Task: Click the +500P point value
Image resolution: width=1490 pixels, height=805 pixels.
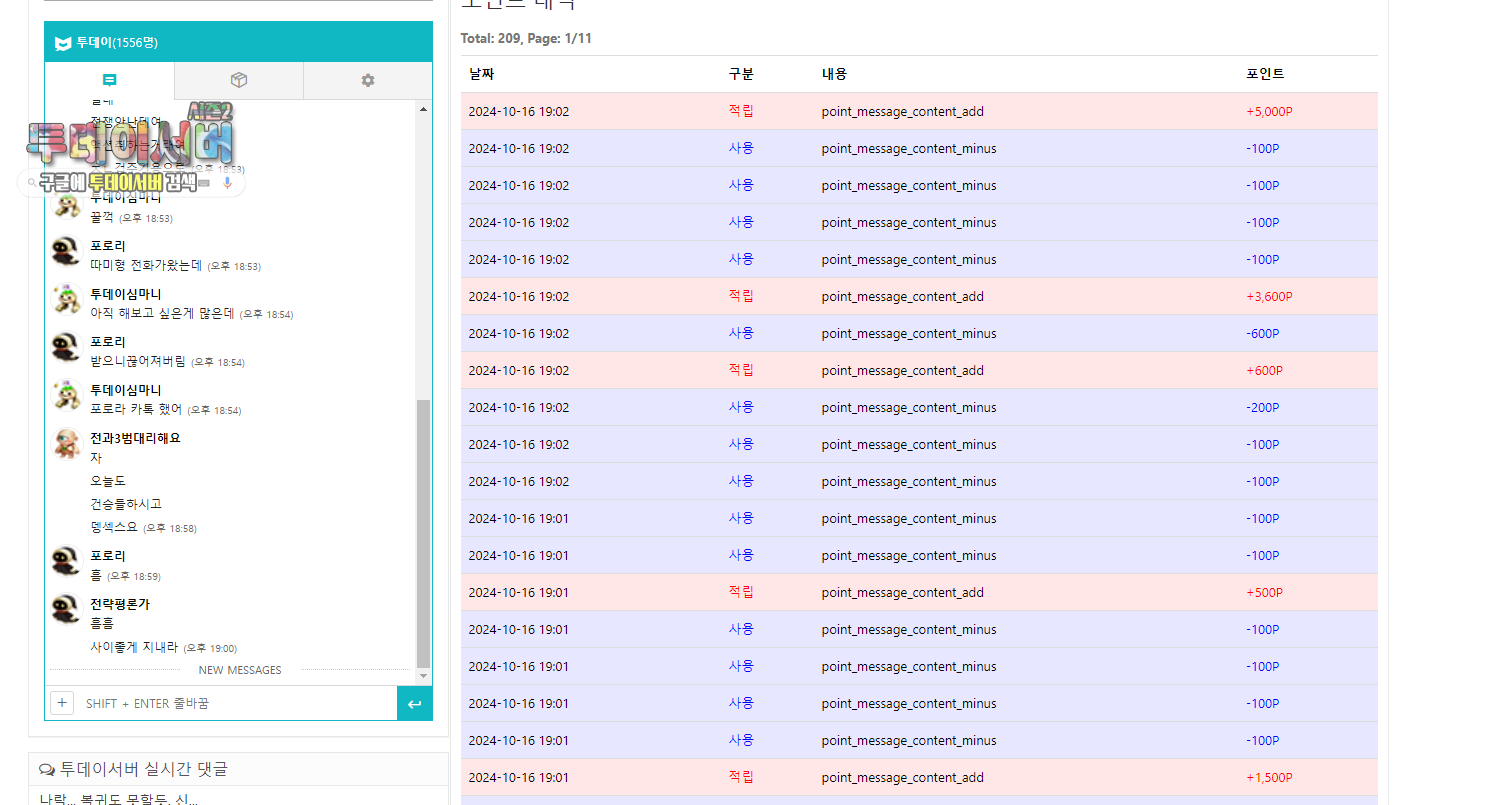Action: pyautogui.click(x=1264, y=592)
